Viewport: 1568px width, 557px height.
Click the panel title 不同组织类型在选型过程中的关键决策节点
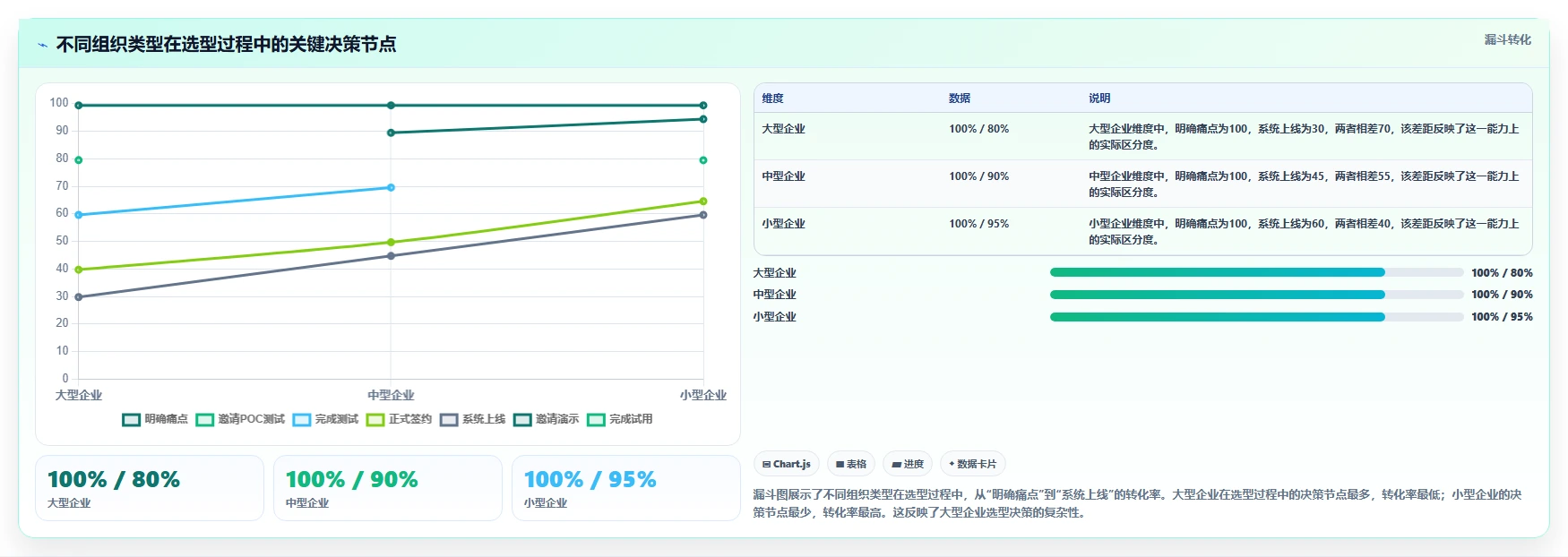(x=226, y=44)
